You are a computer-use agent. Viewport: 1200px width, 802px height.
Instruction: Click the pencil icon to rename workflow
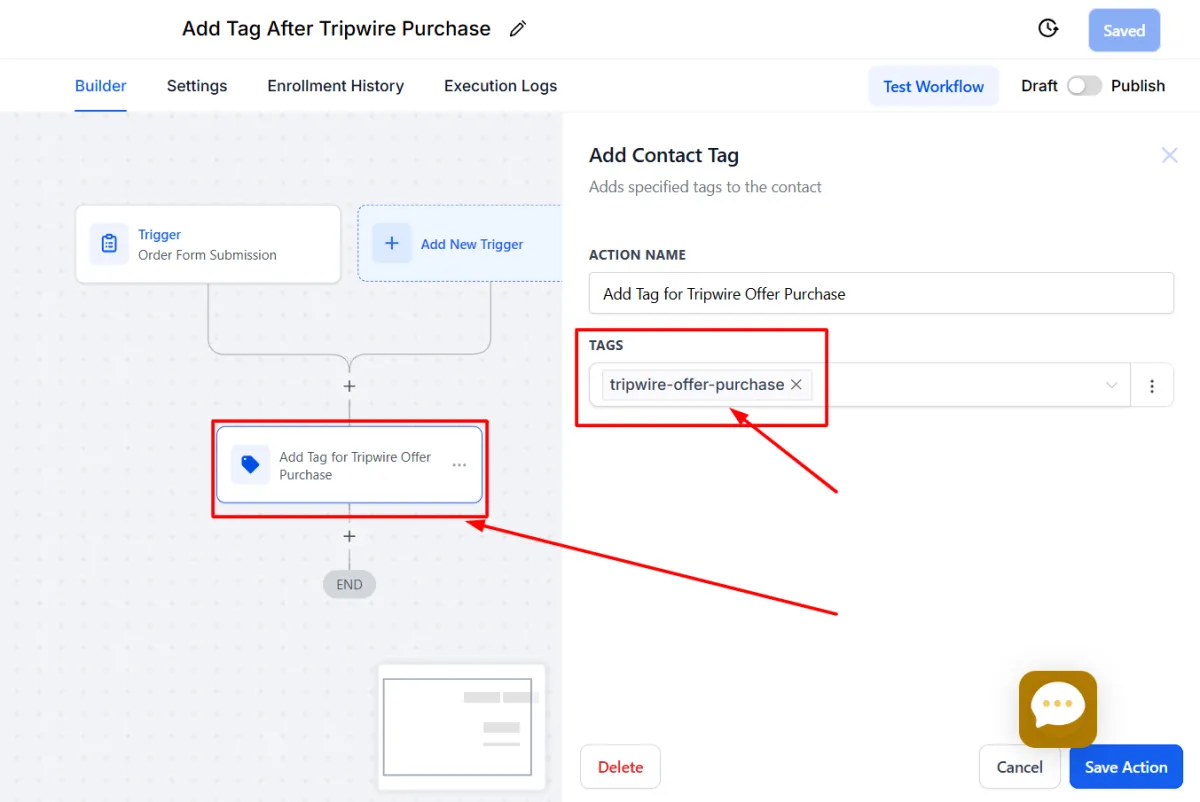tap(517, 29)
